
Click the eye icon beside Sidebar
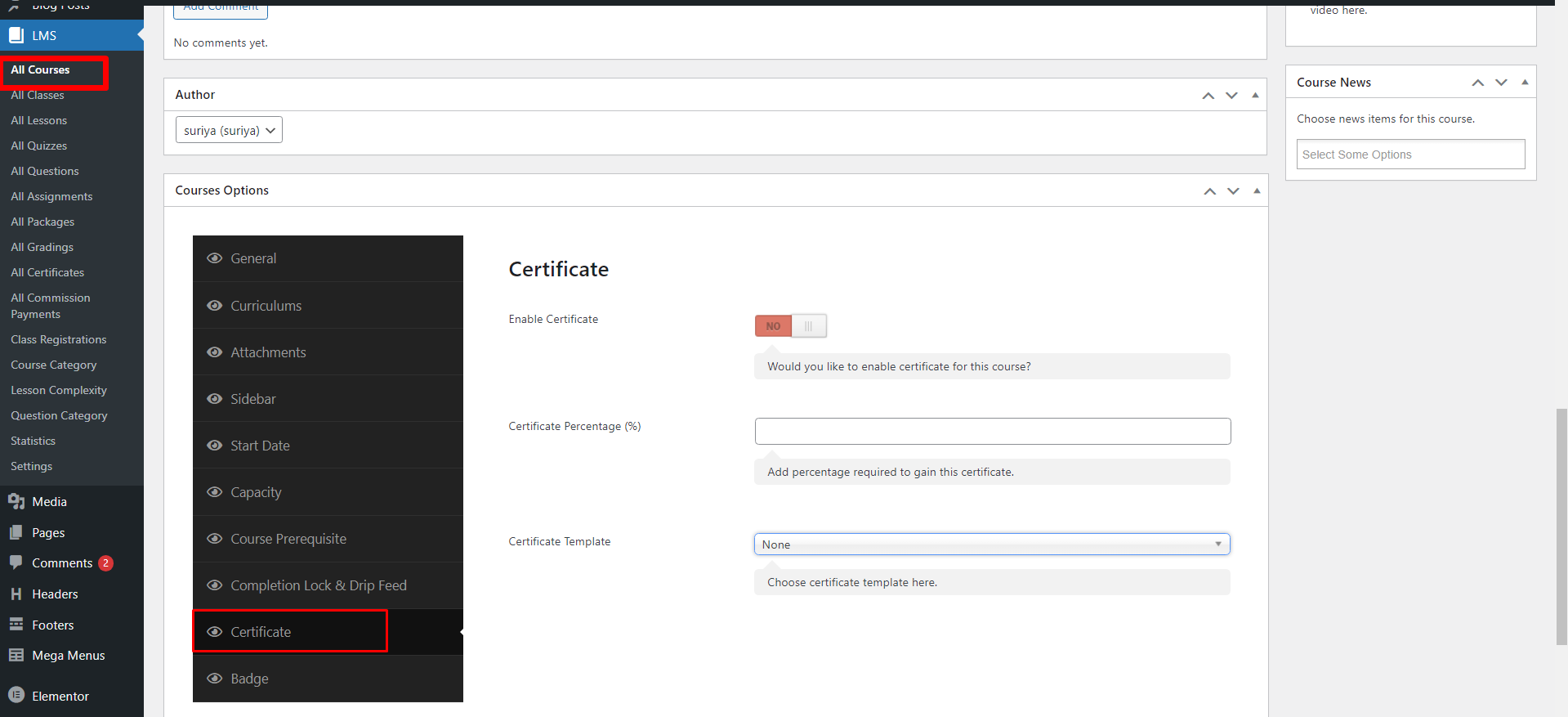pos(215,399)
